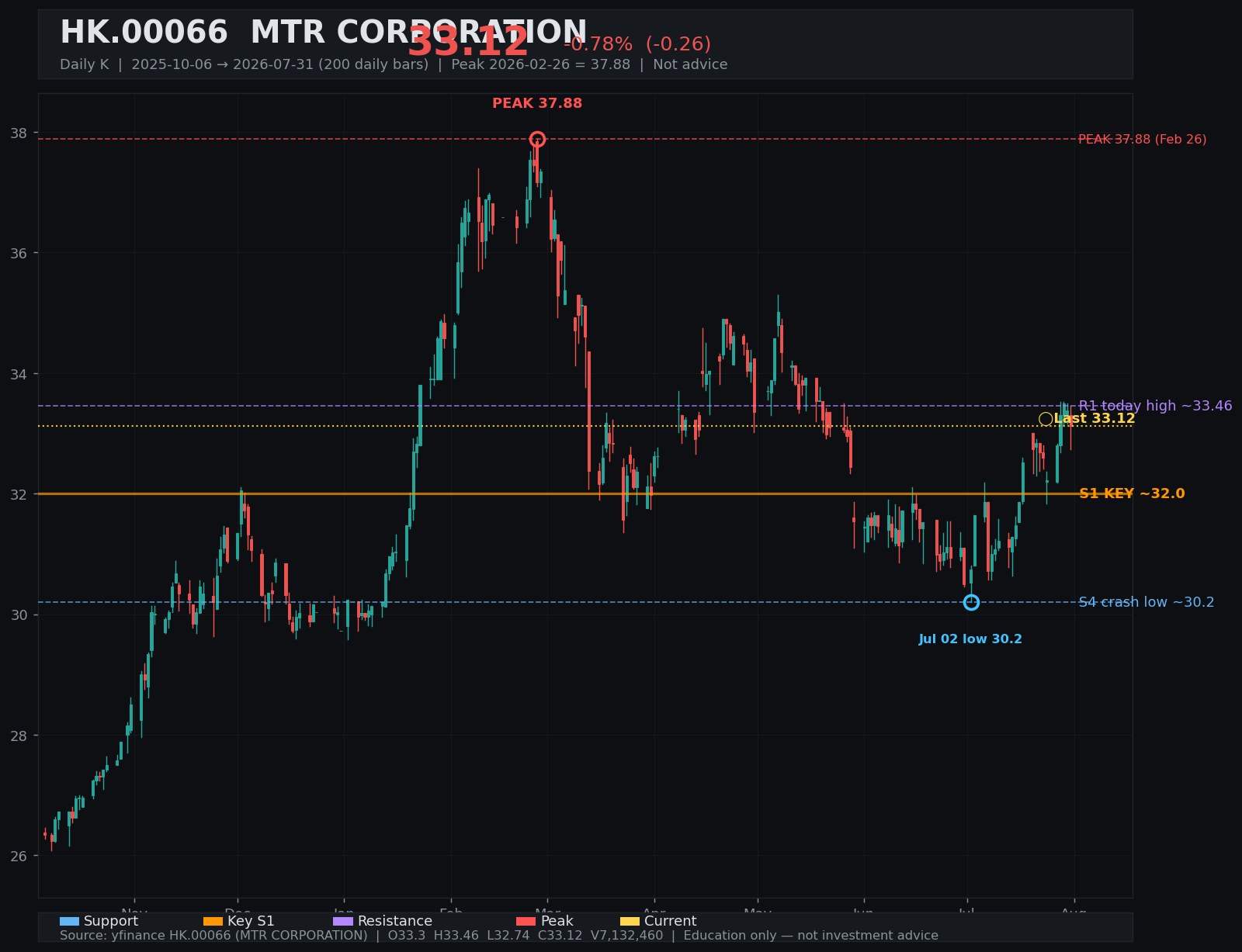Click the "S1 KEY ~32.0" label
Viewport: 1242px width, 952px height.
click(1132, 493)
